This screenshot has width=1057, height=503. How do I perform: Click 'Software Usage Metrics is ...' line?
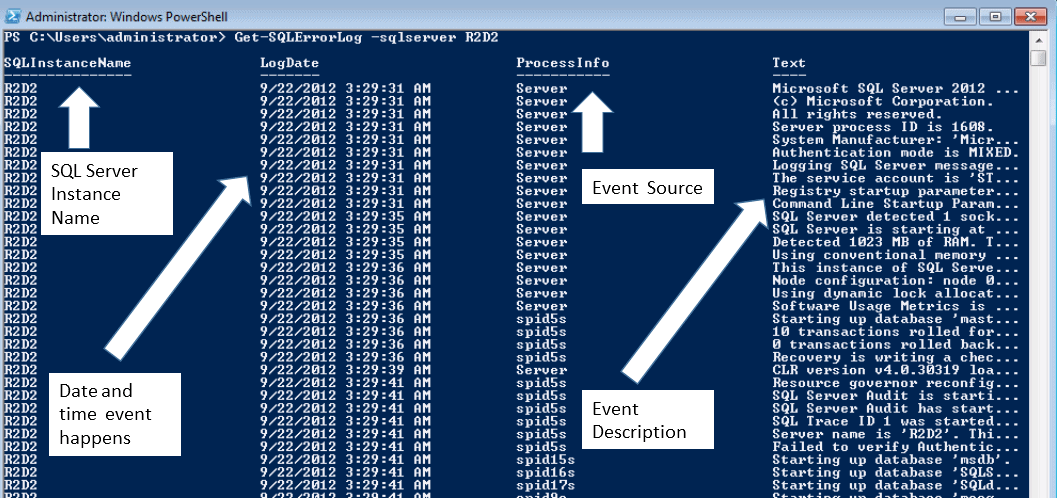[895, 306]
